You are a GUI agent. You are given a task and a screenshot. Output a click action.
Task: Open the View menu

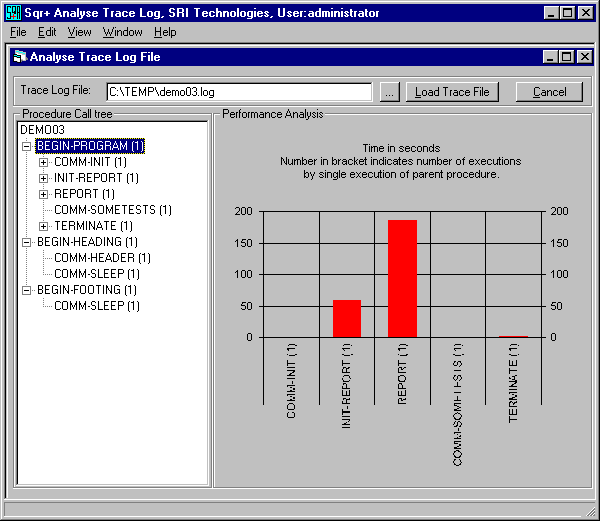click(x=79, y=32)
